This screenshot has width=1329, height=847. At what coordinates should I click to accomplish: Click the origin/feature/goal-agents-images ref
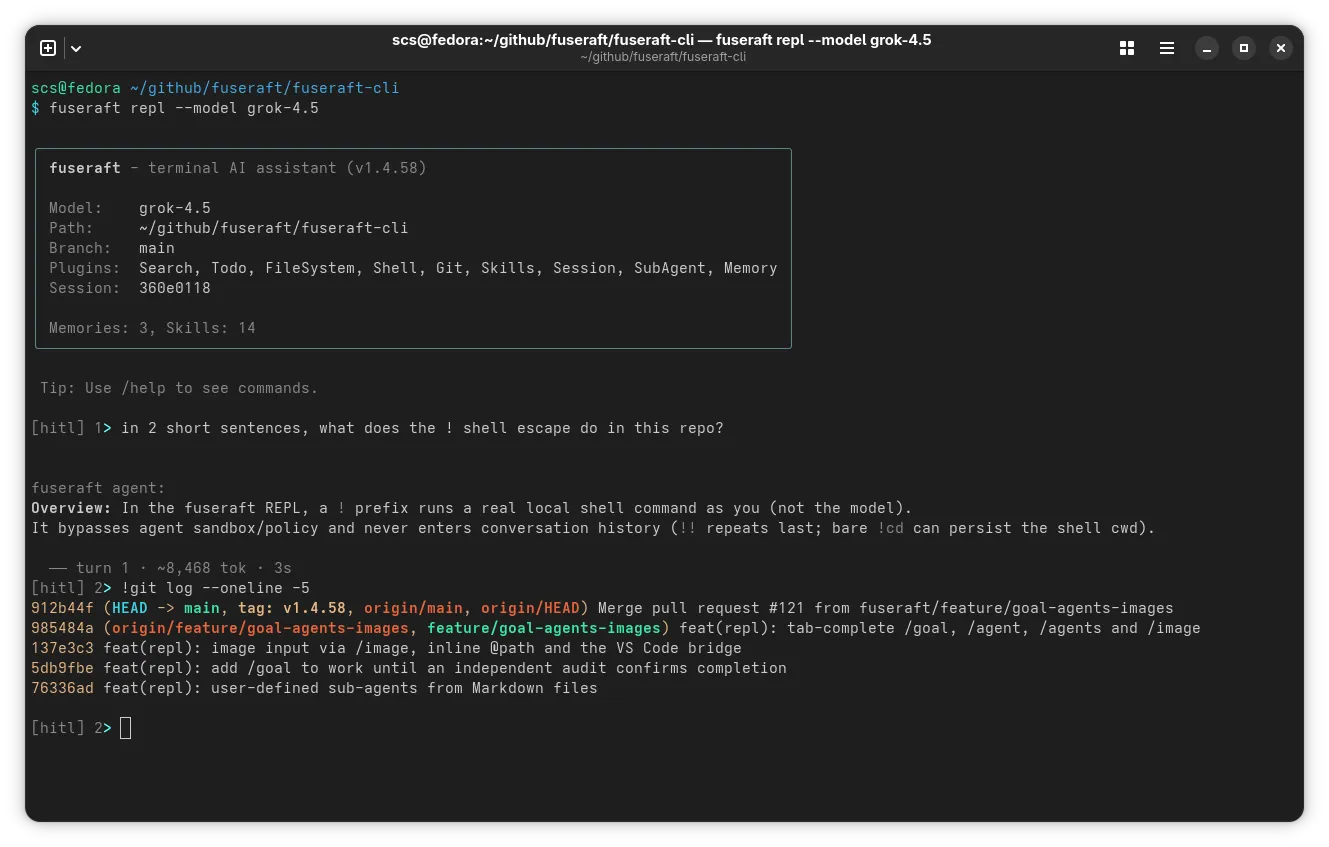[x=260, y=628]
